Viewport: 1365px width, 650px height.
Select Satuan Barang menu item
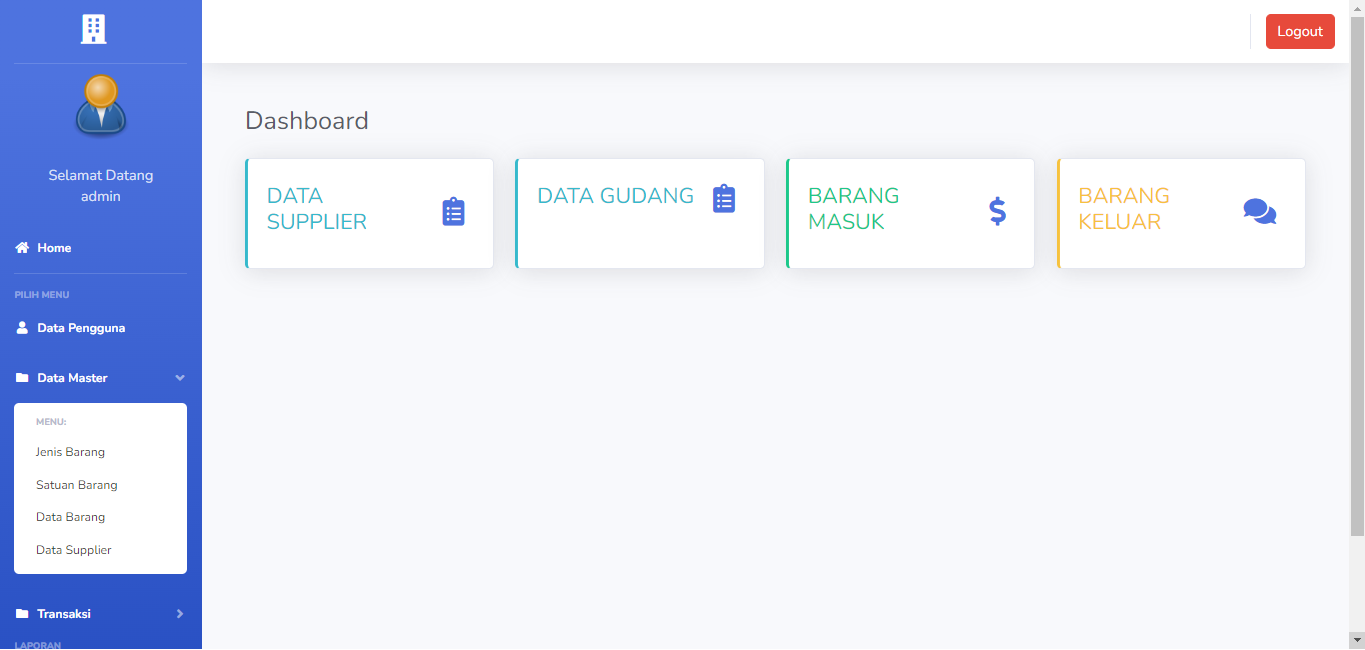click(77, 485)
